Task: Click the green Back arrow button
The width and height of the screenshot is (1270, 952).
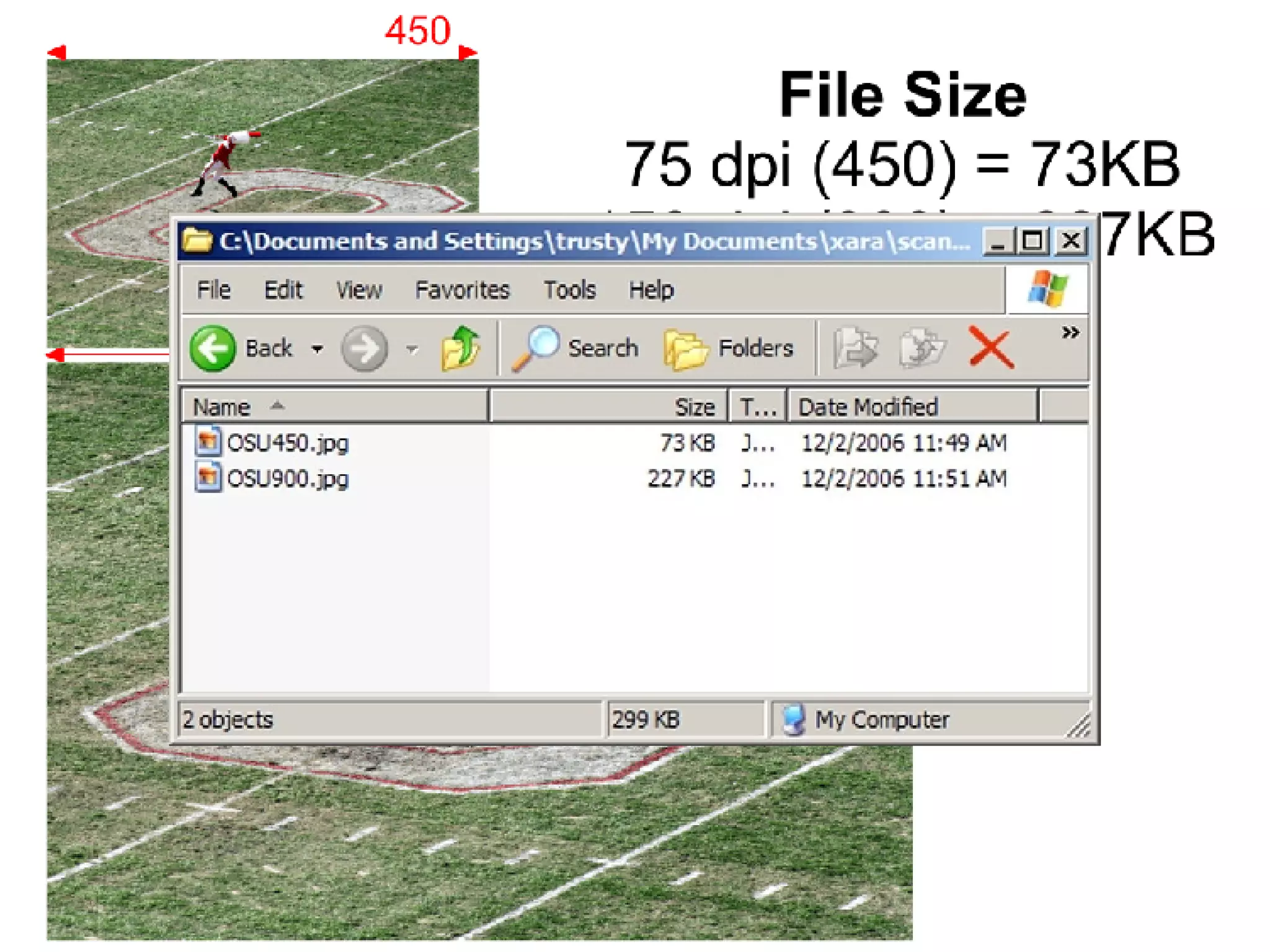Action: click(213, 348)
